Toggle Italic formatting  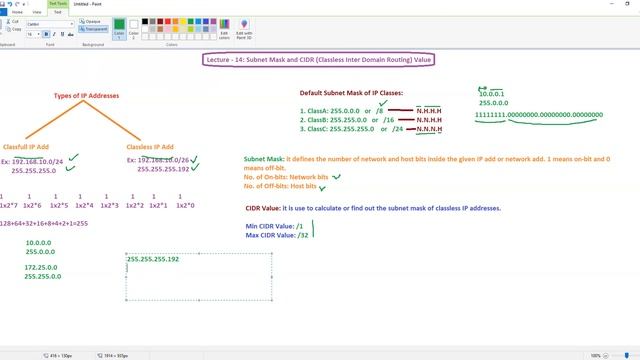click(54, 35)
